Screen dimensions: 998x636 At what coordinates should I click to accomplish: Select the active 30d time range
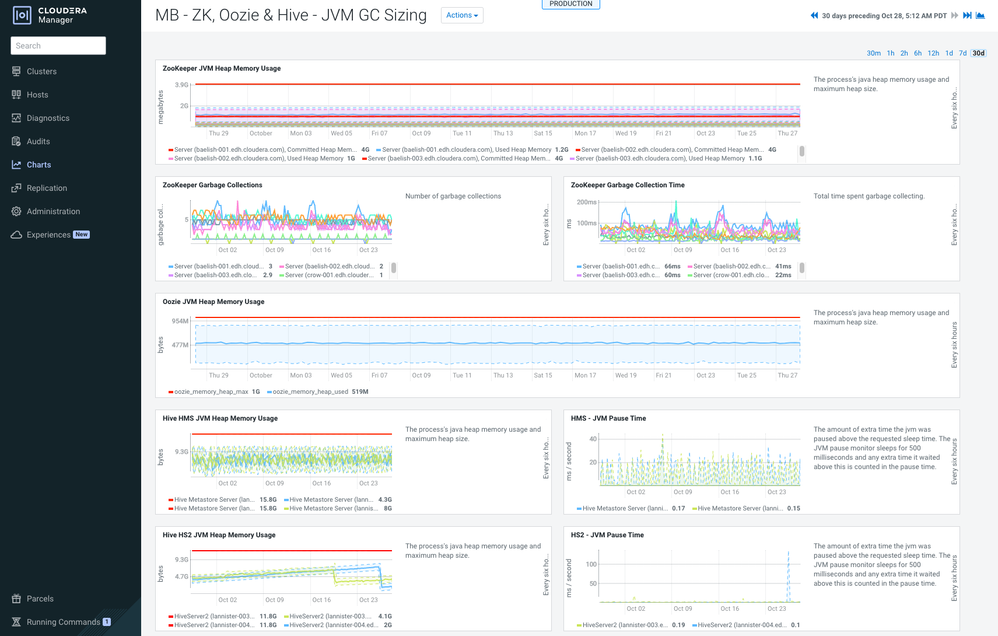[978, 53]
